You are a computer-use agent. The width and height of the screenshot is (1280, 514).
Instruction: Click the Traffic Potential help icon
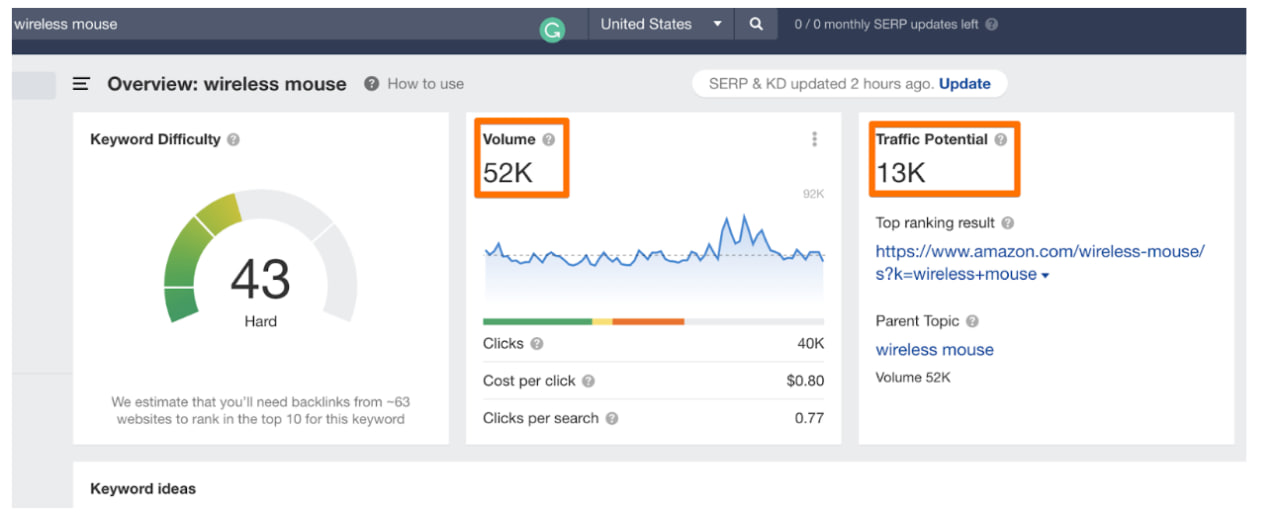(x=1001, y=140)
